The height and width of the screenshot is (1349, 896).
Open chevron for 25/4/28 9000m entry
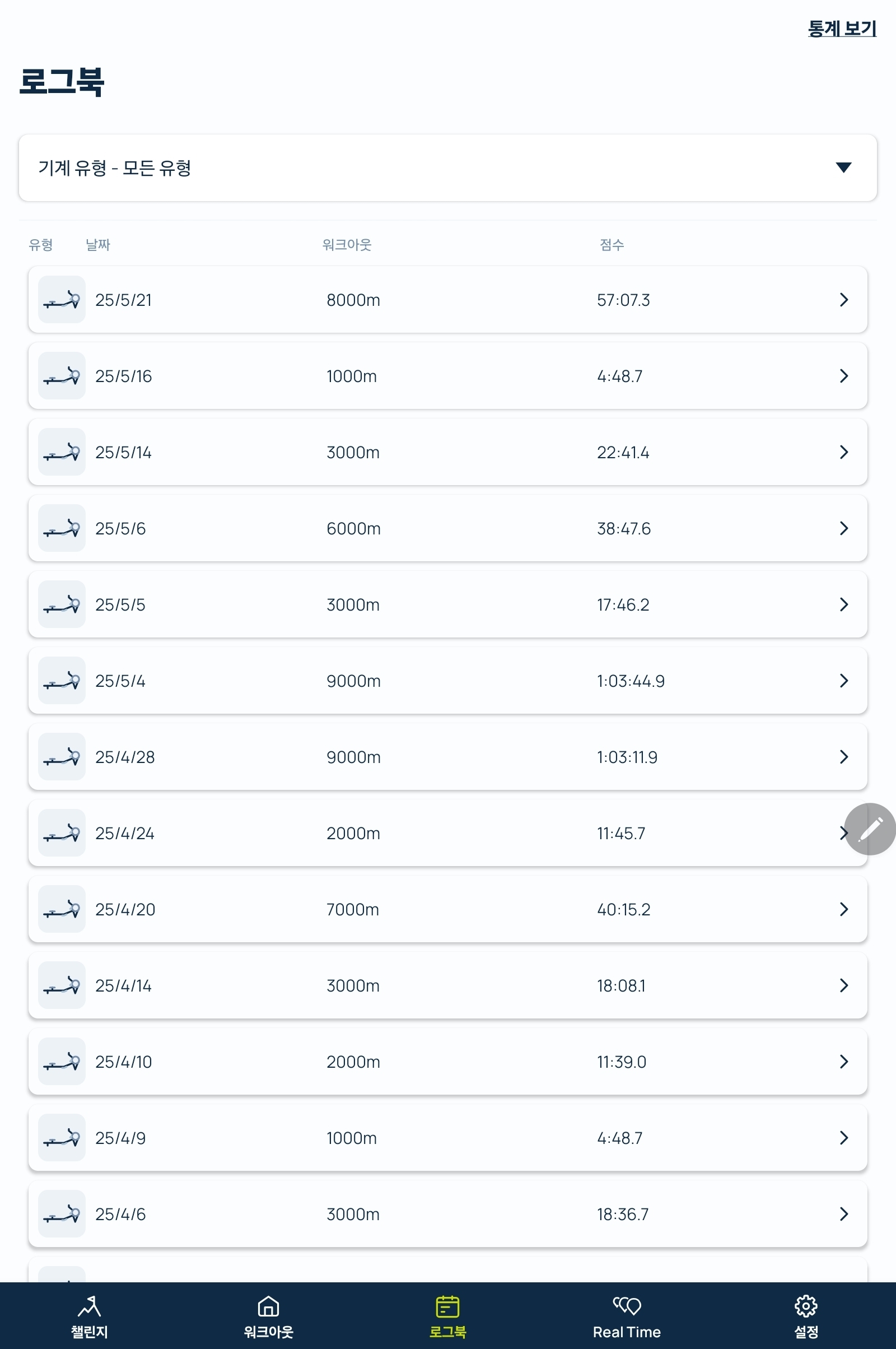click(843, 757)
